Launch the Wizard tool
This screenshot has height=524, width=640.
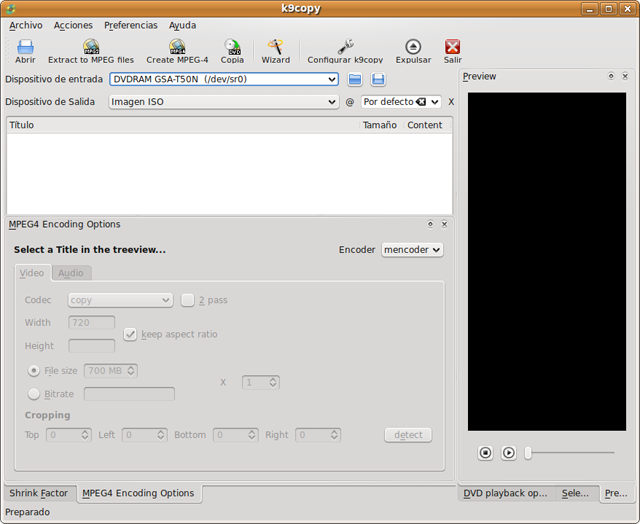point(275,47)
